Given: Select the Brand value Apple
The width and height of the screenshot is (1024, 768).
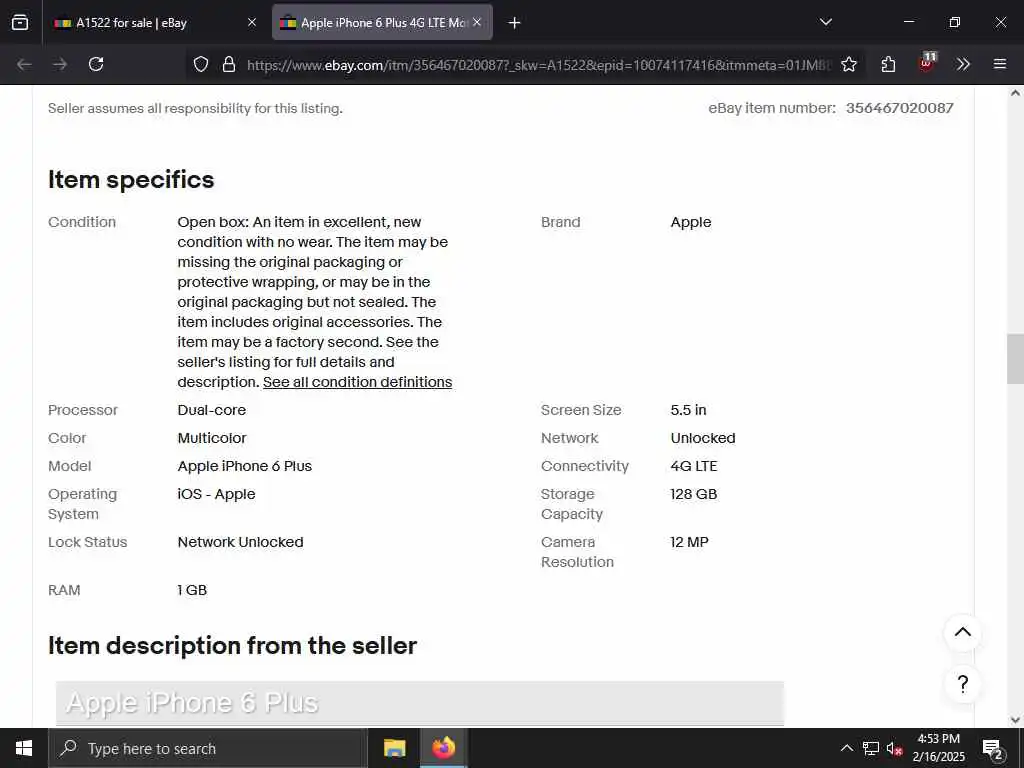Looking at the screenshot, I should click(690, 222).
